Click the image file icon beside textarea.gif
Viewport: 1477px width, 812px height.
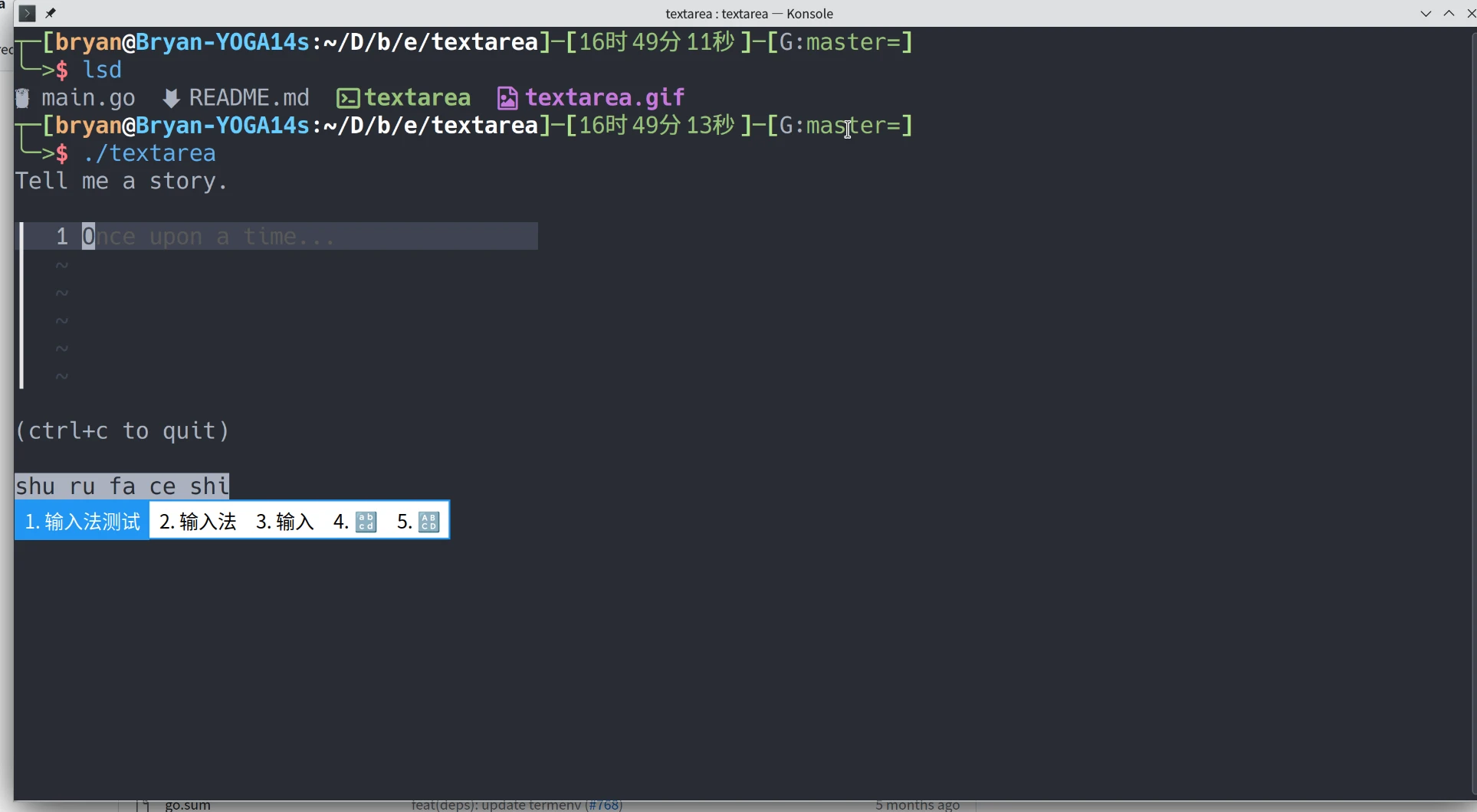coord(507,98)
